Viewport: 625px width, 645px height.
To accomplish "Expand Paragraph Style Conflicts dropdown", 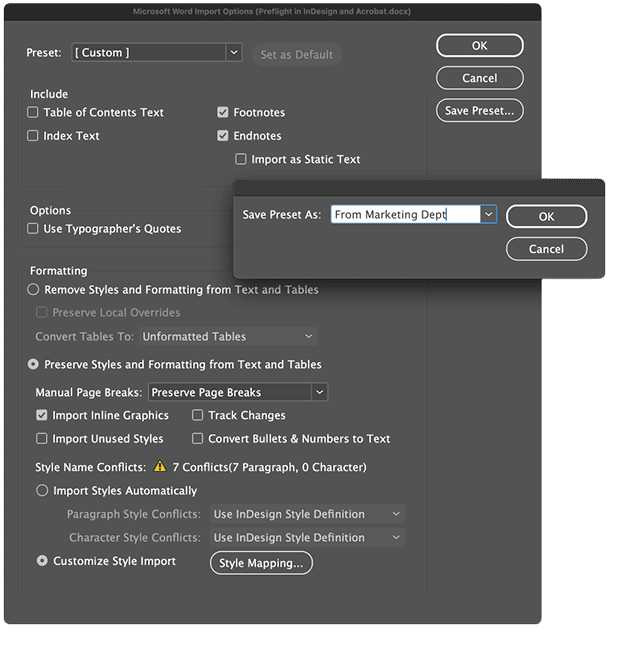I will (396, 514).
